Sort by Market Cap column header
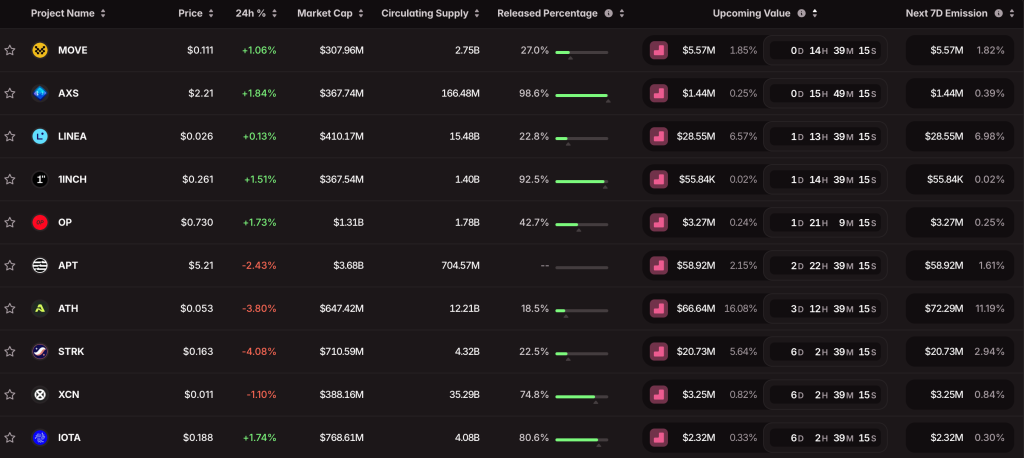The image size is (1024, 458). click(x=330, y=14)
